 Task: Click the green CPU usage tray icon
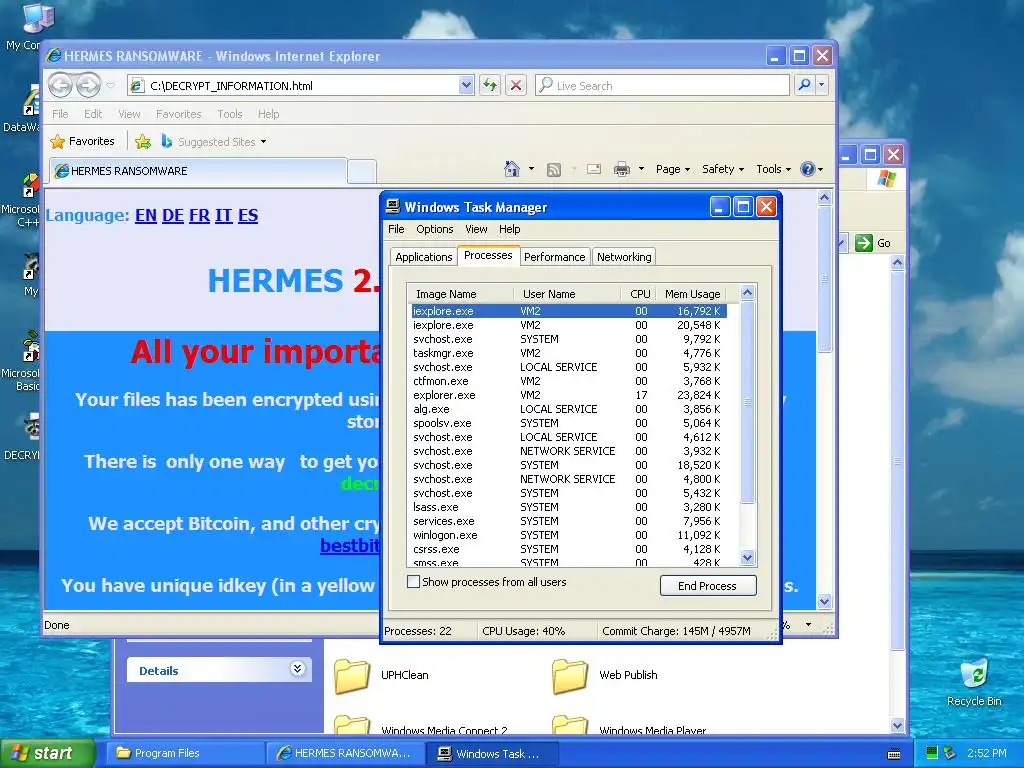coord(932,752)
